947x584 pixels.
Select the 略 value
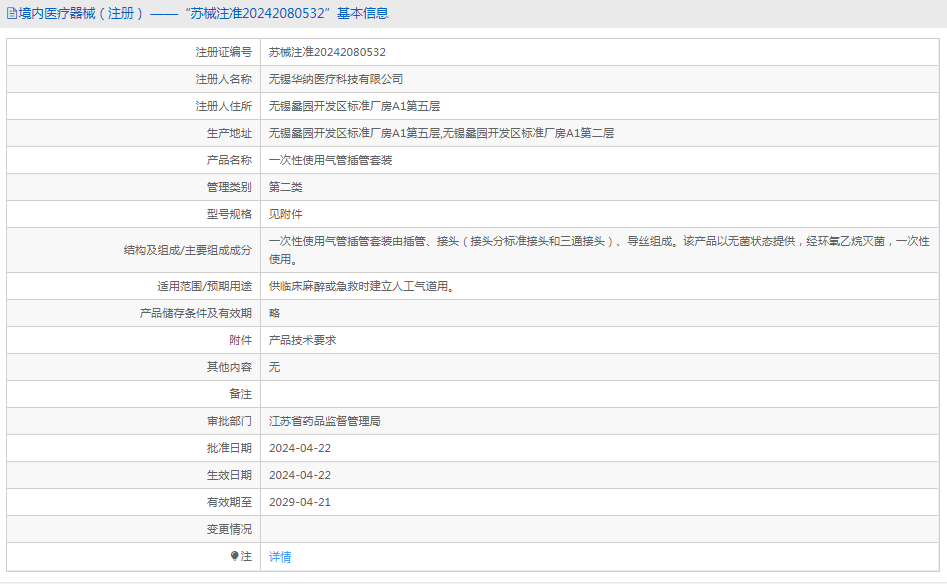tap(275, 313)
